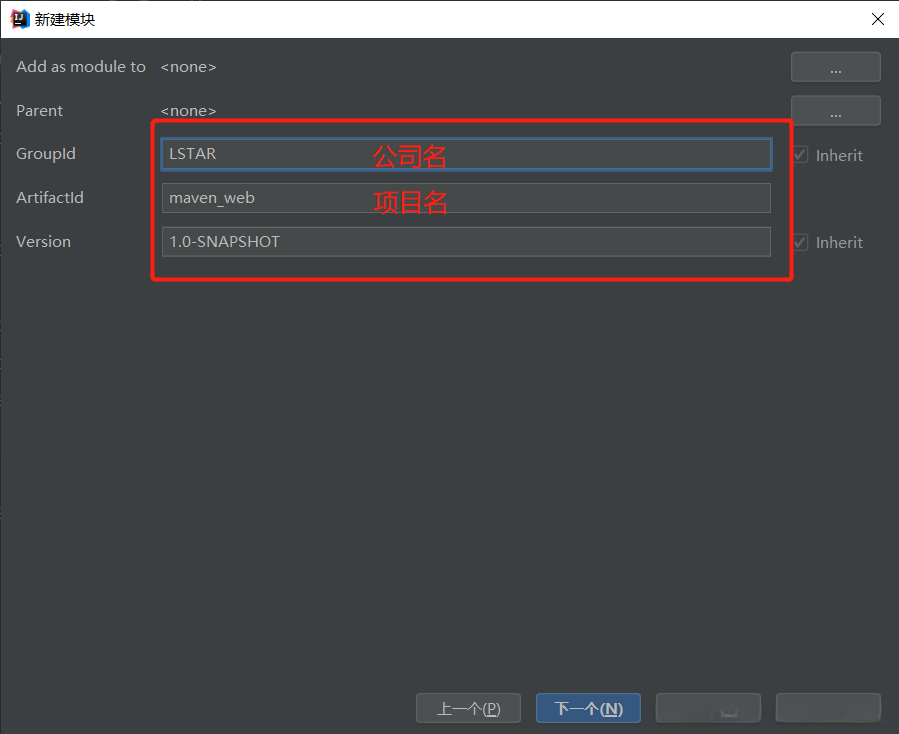The width and height of the screenshot is (899, 734).
Task: Click the ArtifactId field containing maven_web
Action: click(466, 198)
